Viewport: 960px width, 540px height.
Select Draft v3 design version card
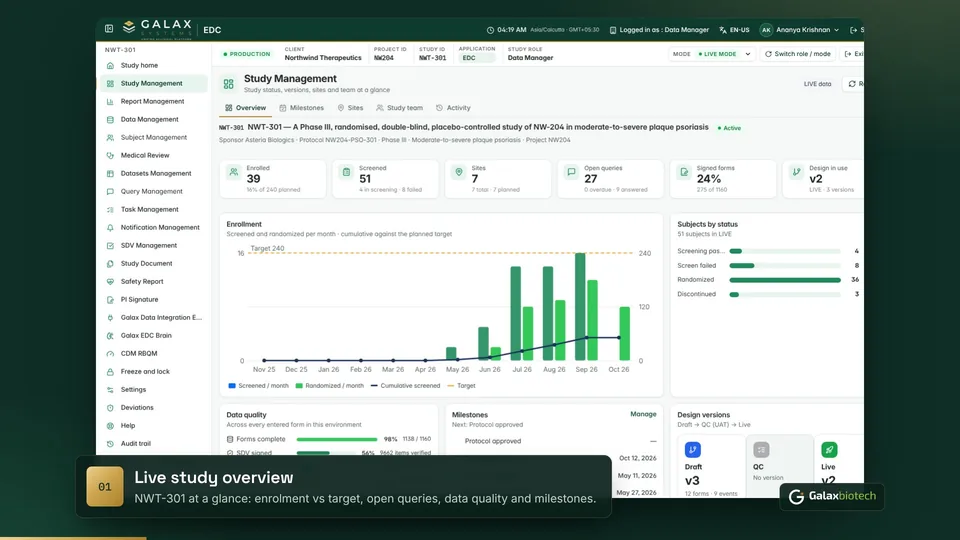(x=711, y=467)
